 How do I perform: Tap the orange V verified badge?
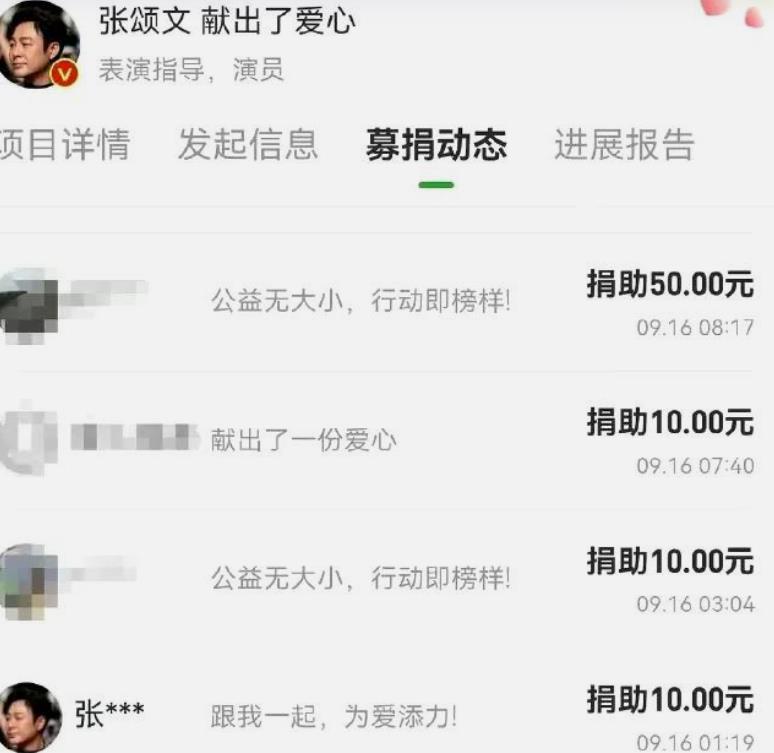pyautogui.click(x=65, y=75)
